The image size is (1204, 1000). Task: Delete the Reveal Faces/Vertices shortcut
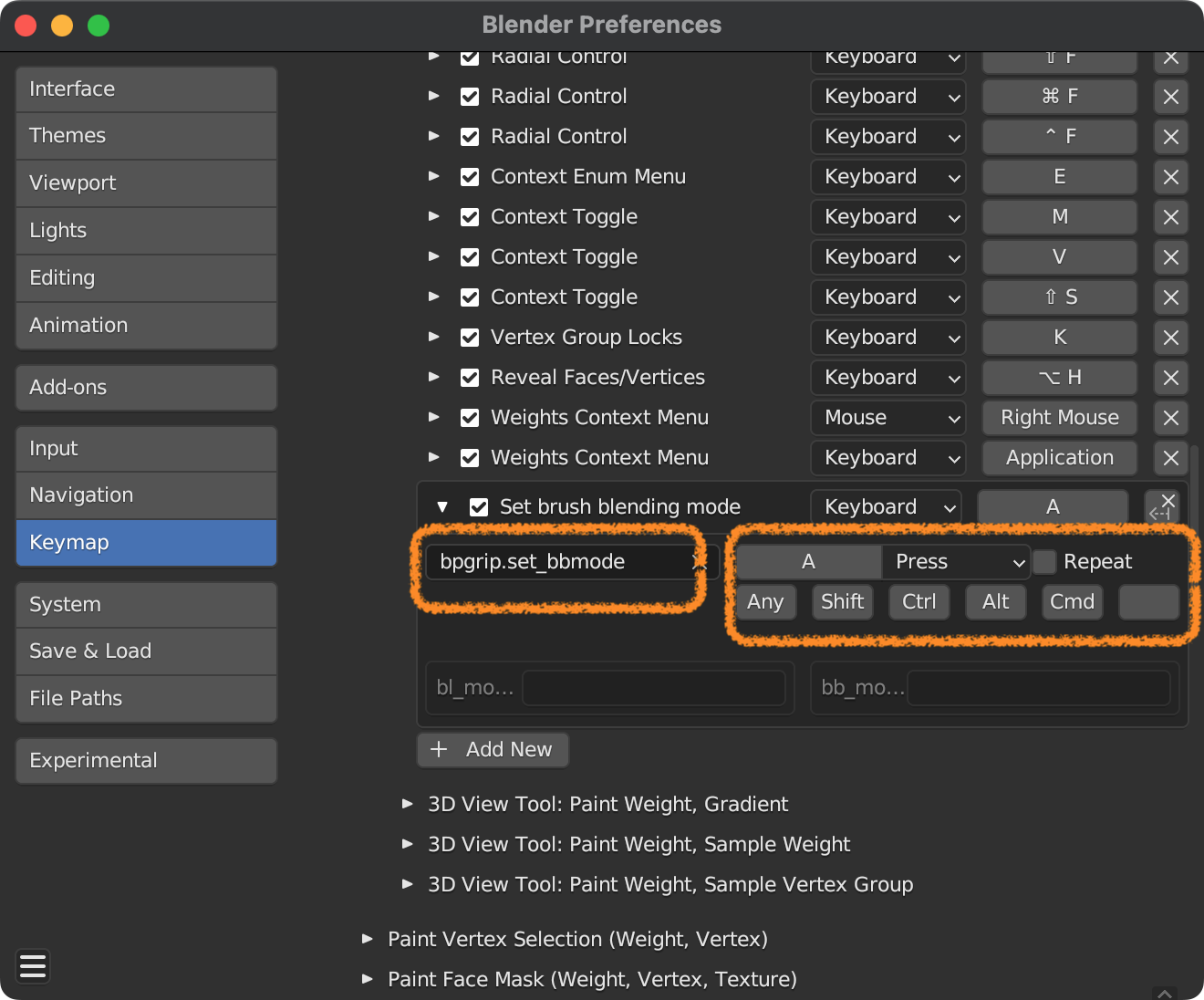[x=1171, y=378]
